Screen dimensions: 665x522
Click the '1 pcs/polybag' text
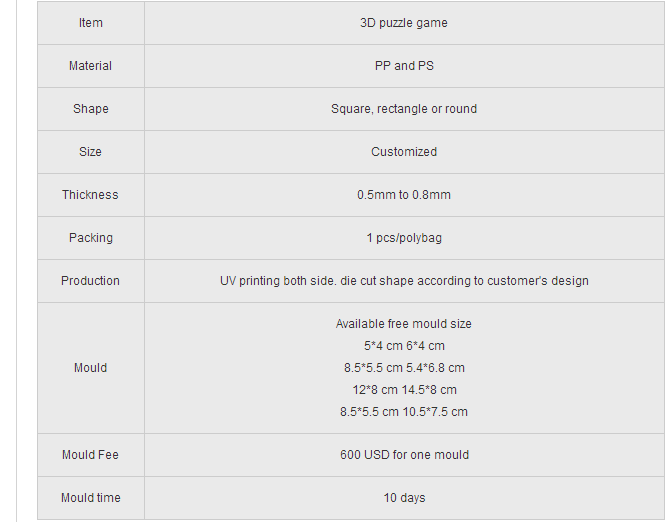tap(404, 237)
